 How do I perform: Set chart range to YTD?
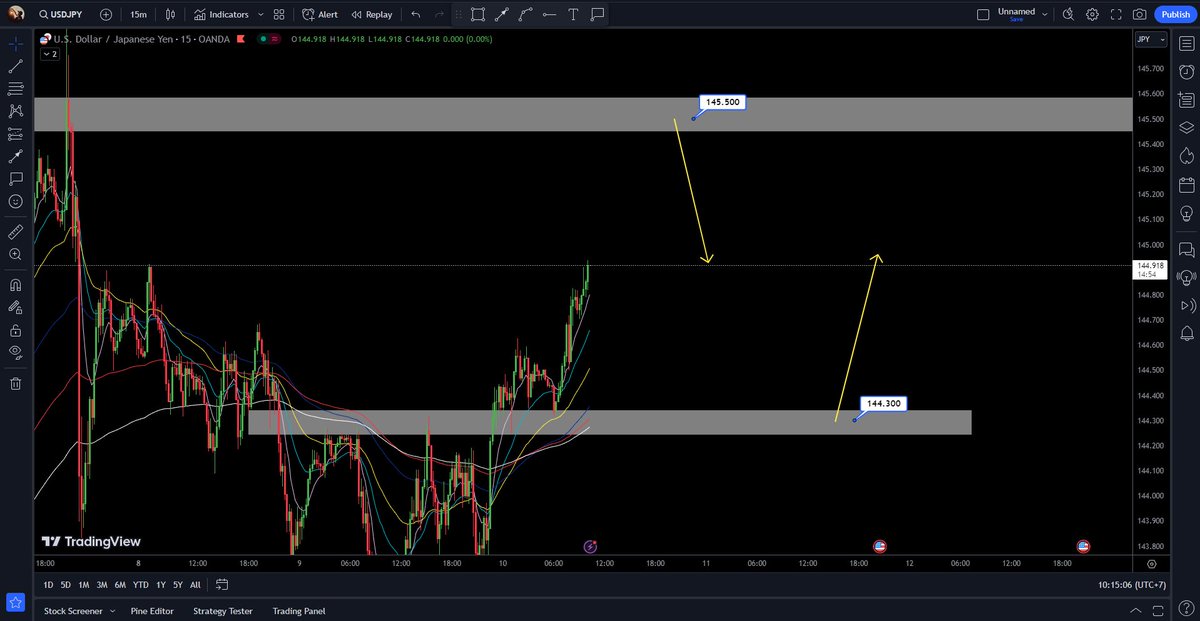click(140, 585)
